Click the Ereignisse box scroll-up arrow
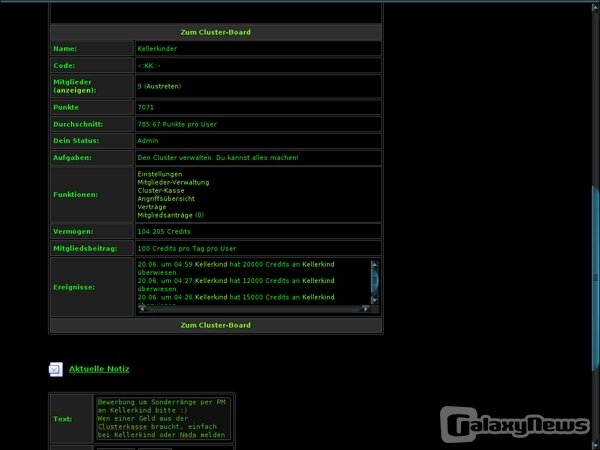 [375, 264]
